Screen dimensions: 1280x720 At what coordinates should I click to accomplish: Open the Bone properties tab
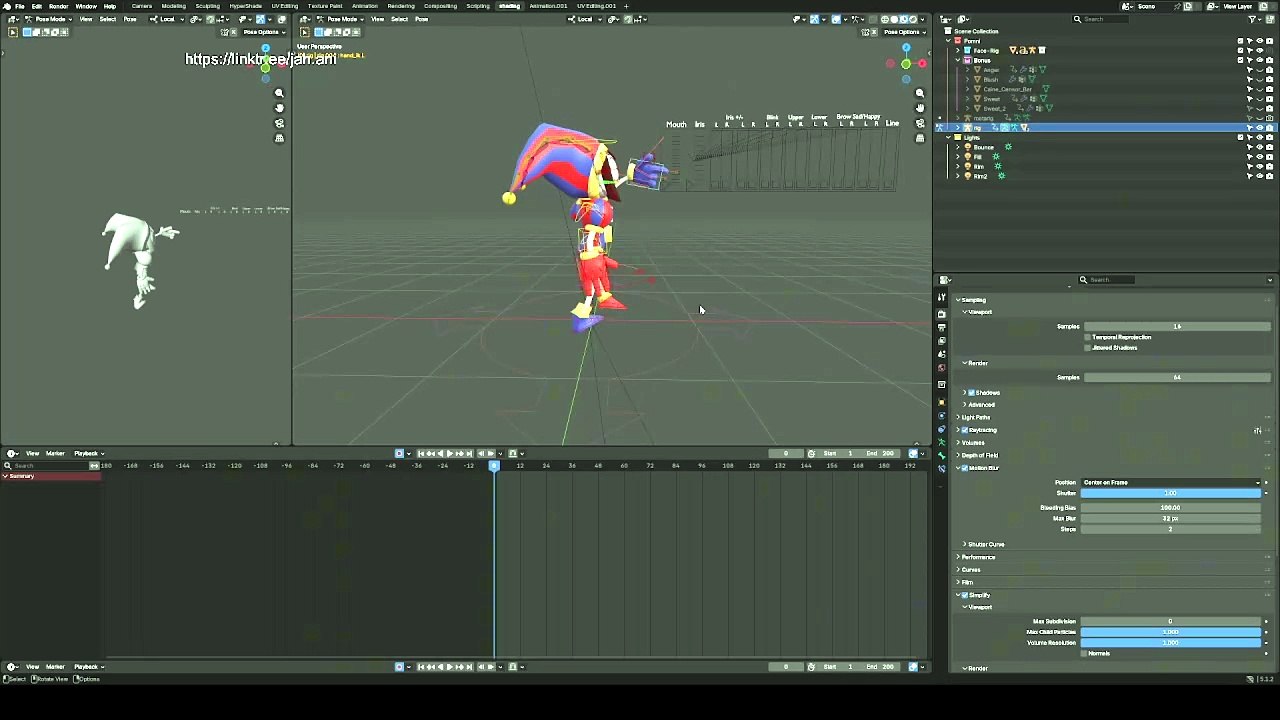click(x=941, y=455)
